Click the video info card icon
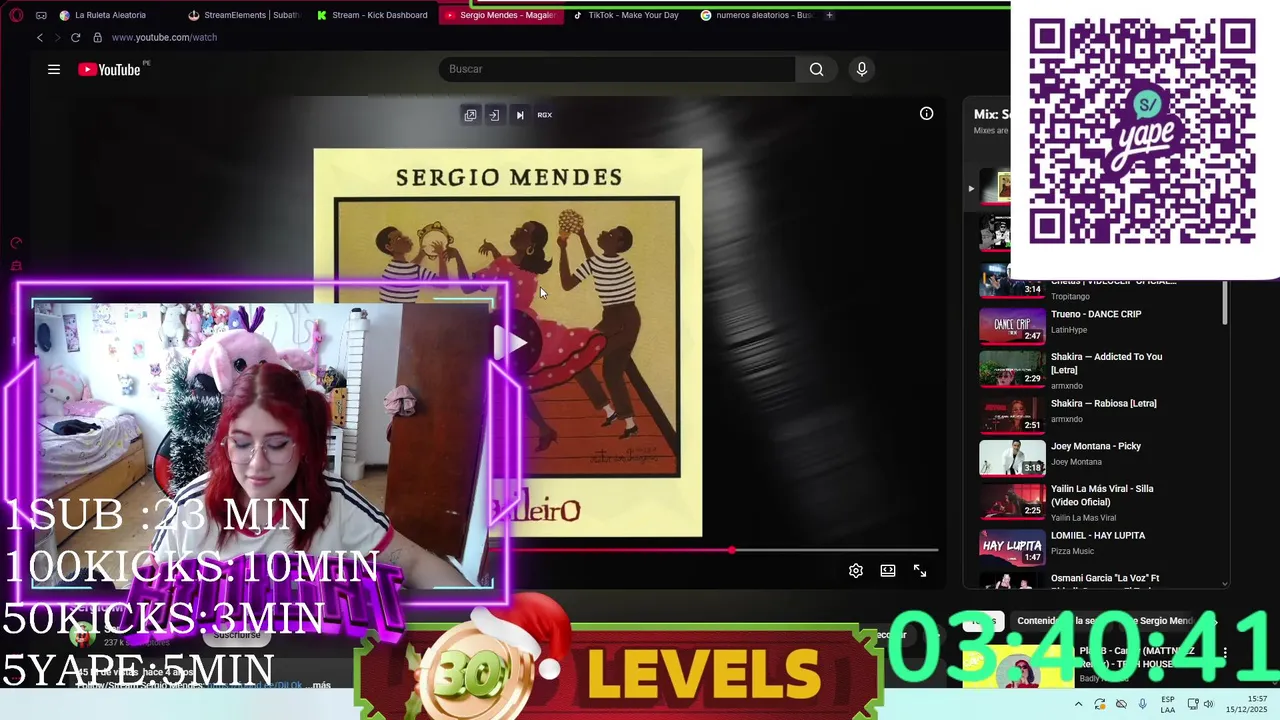The height and width of the screenshot is (720, 1280). coord(926,113)
